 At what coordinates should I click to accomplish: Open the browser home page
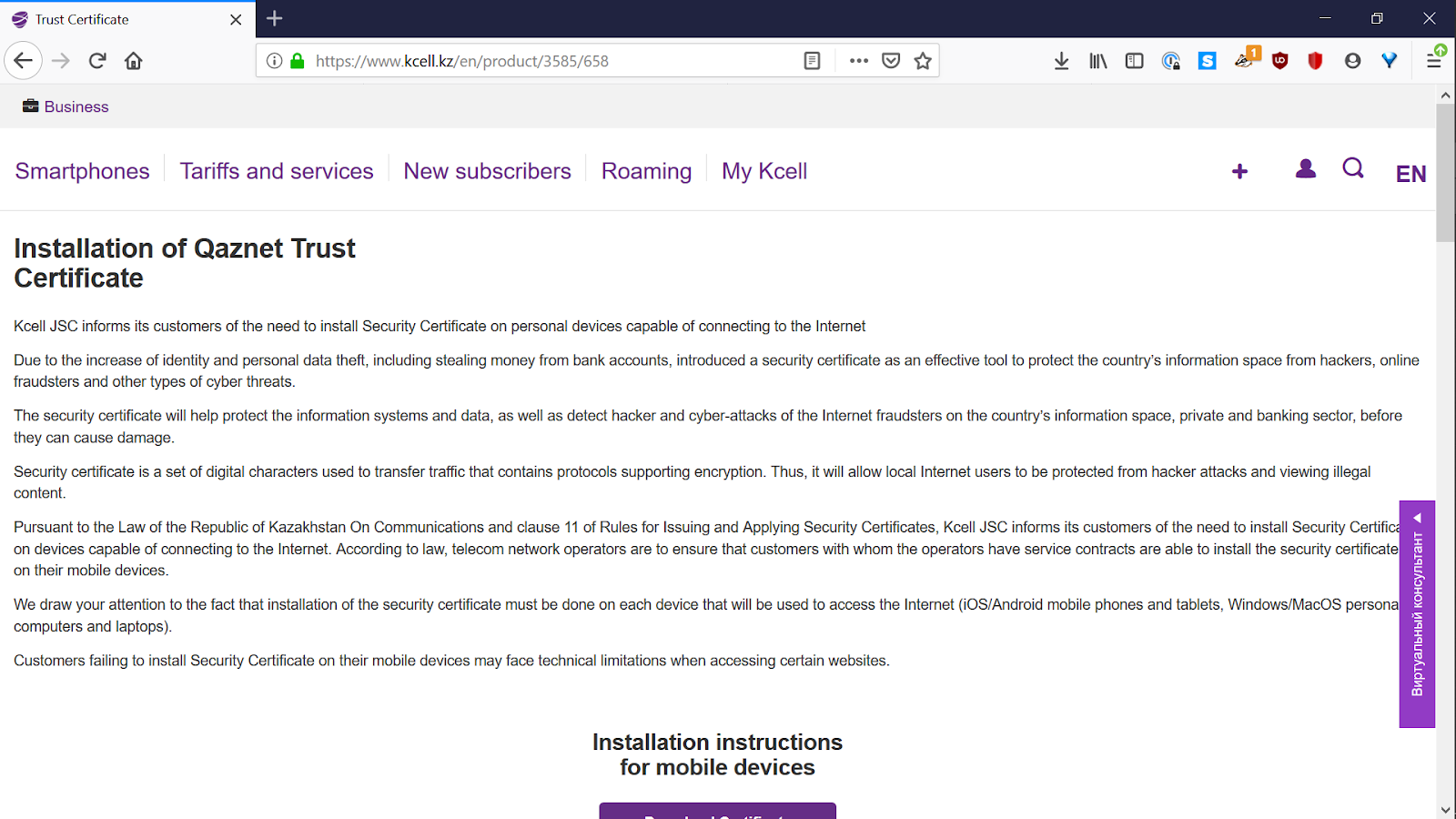tap(134, 61)
